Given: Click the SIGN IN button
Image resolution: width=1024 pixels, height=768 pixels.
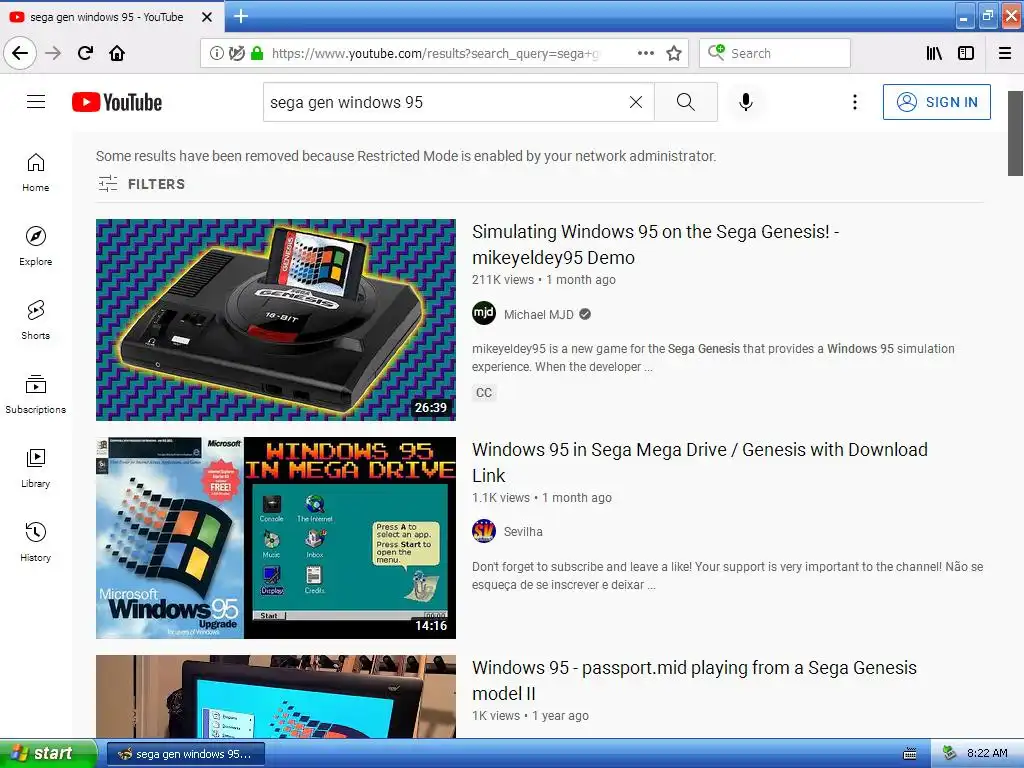Looking at the screenshot, I should 936,102.
